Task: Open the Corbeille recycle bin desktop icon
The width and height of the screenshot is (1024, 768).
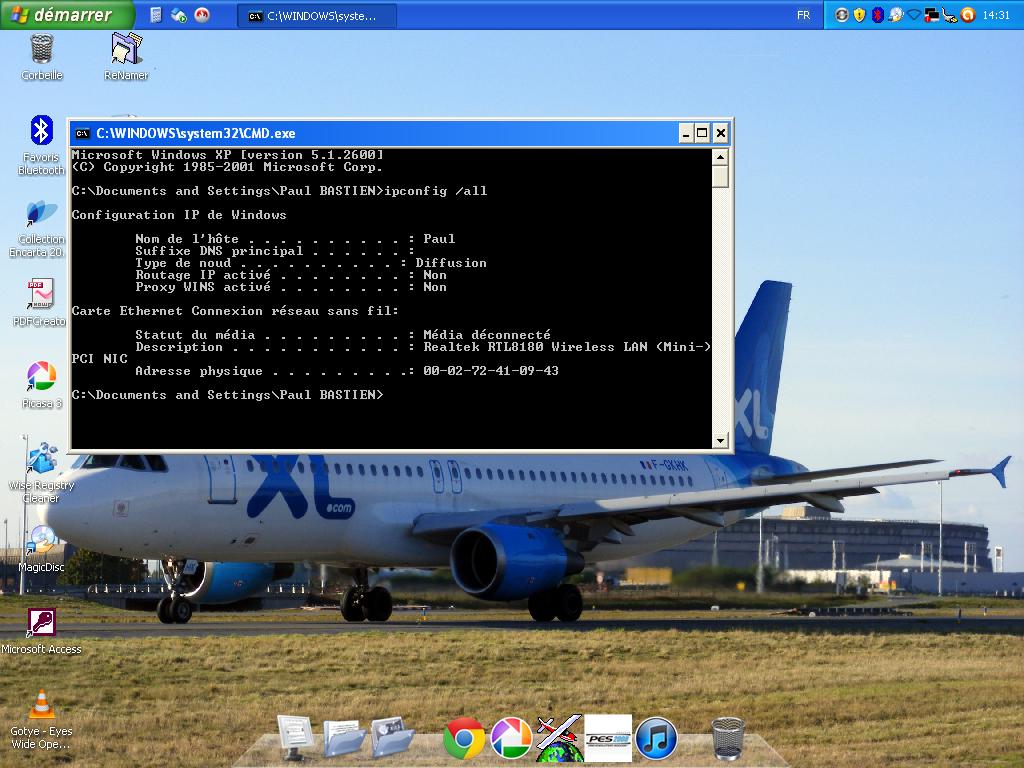Action: pyautogui.click(x=42, y=56)
